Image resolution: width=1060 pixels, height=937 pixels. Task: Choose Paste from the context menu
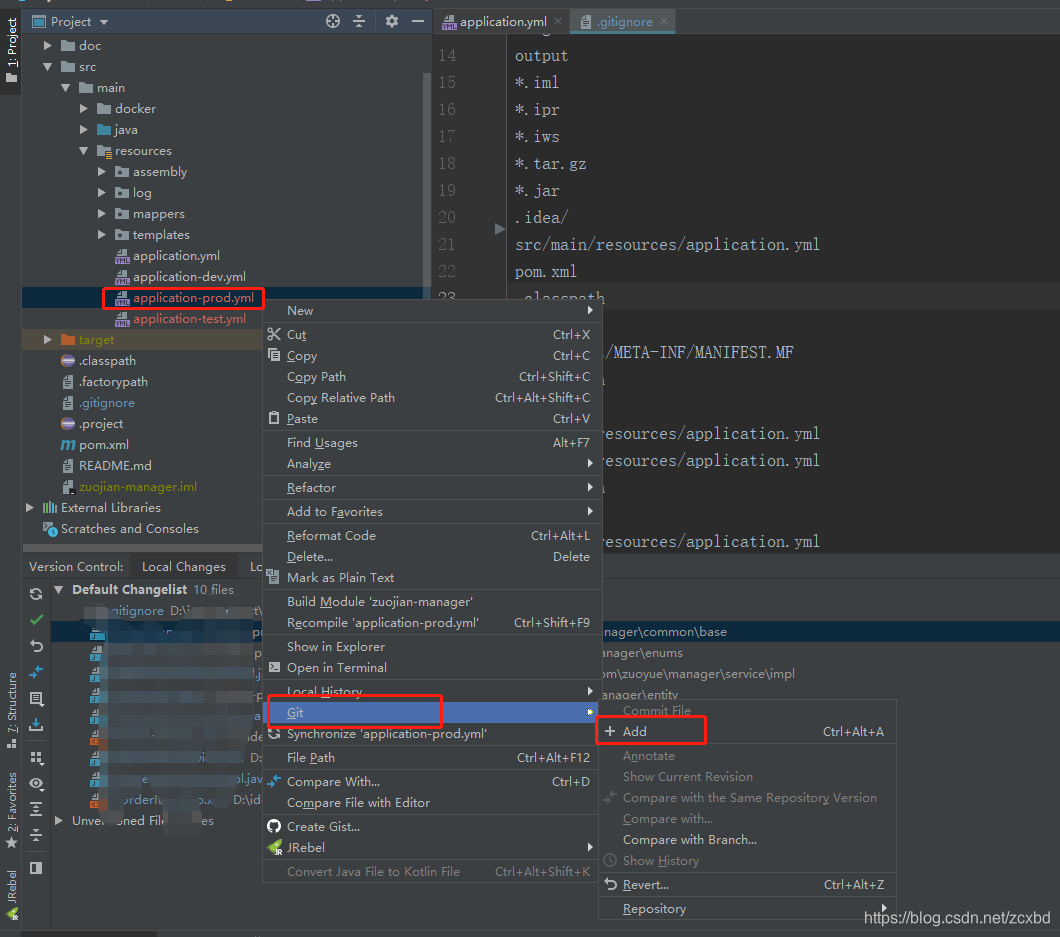431,418
